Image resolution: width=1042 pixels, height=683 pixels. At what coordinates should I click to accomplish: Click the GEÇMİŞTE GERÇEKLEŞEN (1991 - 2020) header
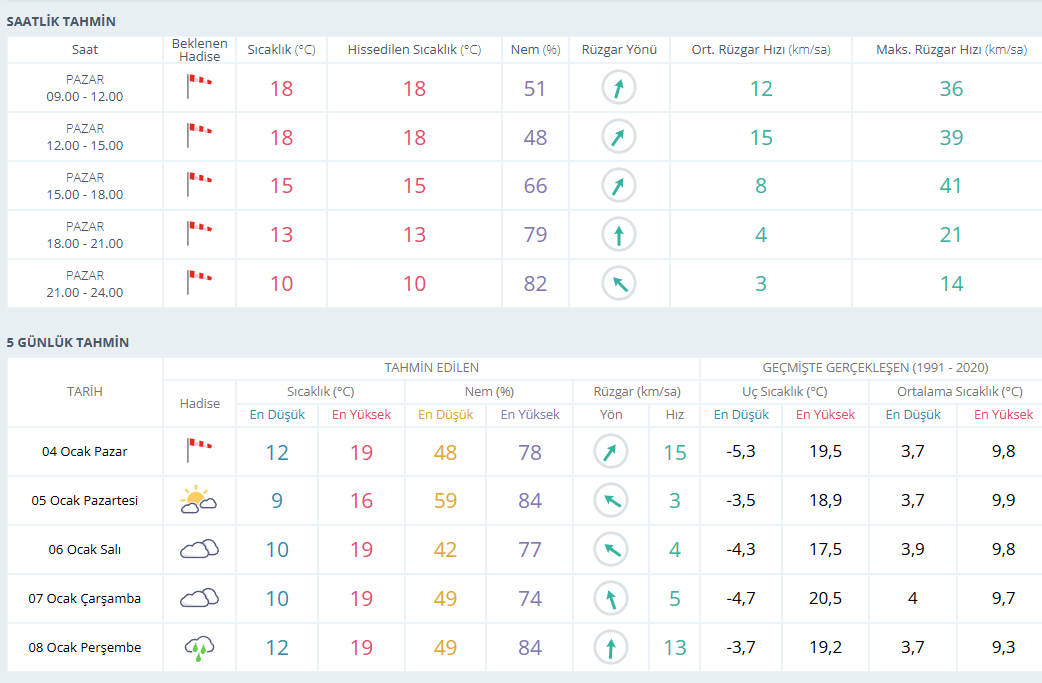click(x=875, y=367)
